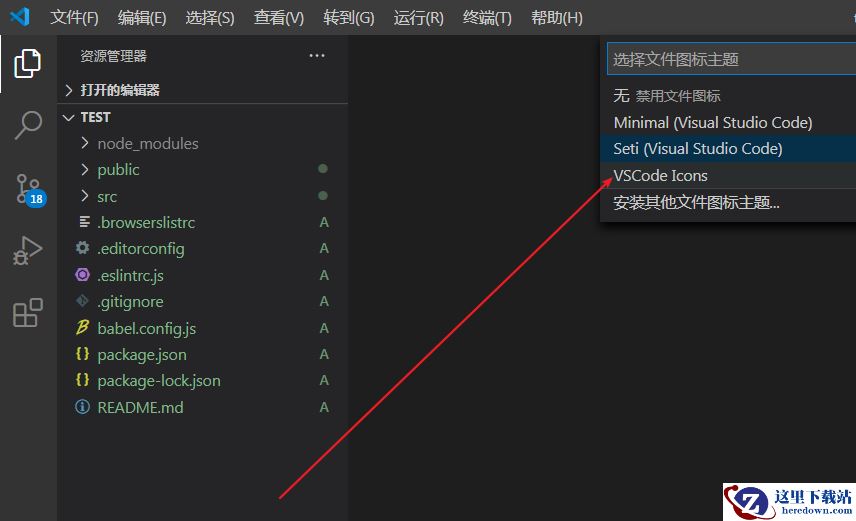
Task: Click the info icon beside README.md
Action: (x=82, y=407)
